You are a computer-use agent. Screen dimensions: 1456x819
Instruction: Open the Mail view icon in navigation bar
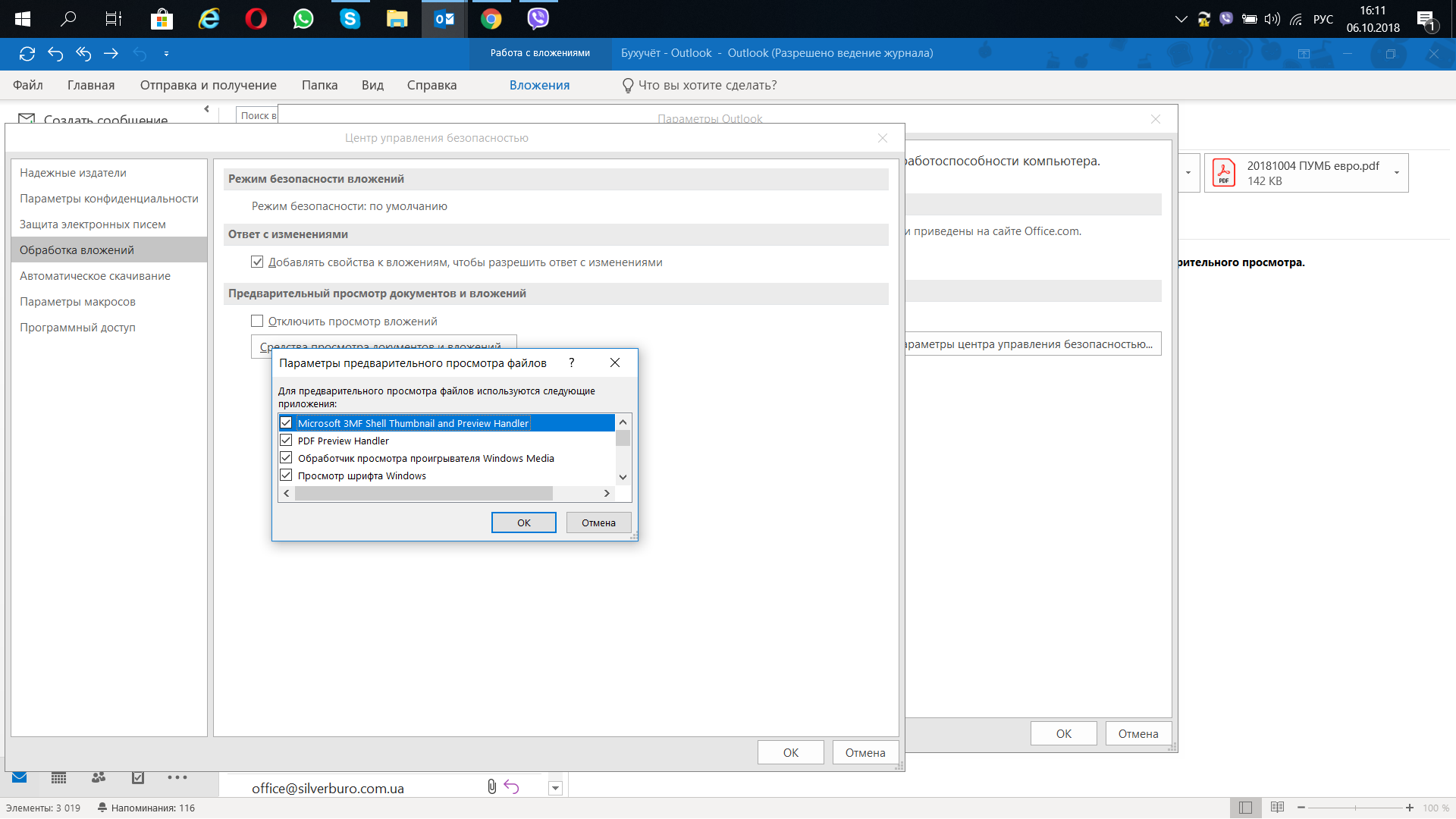20,777
